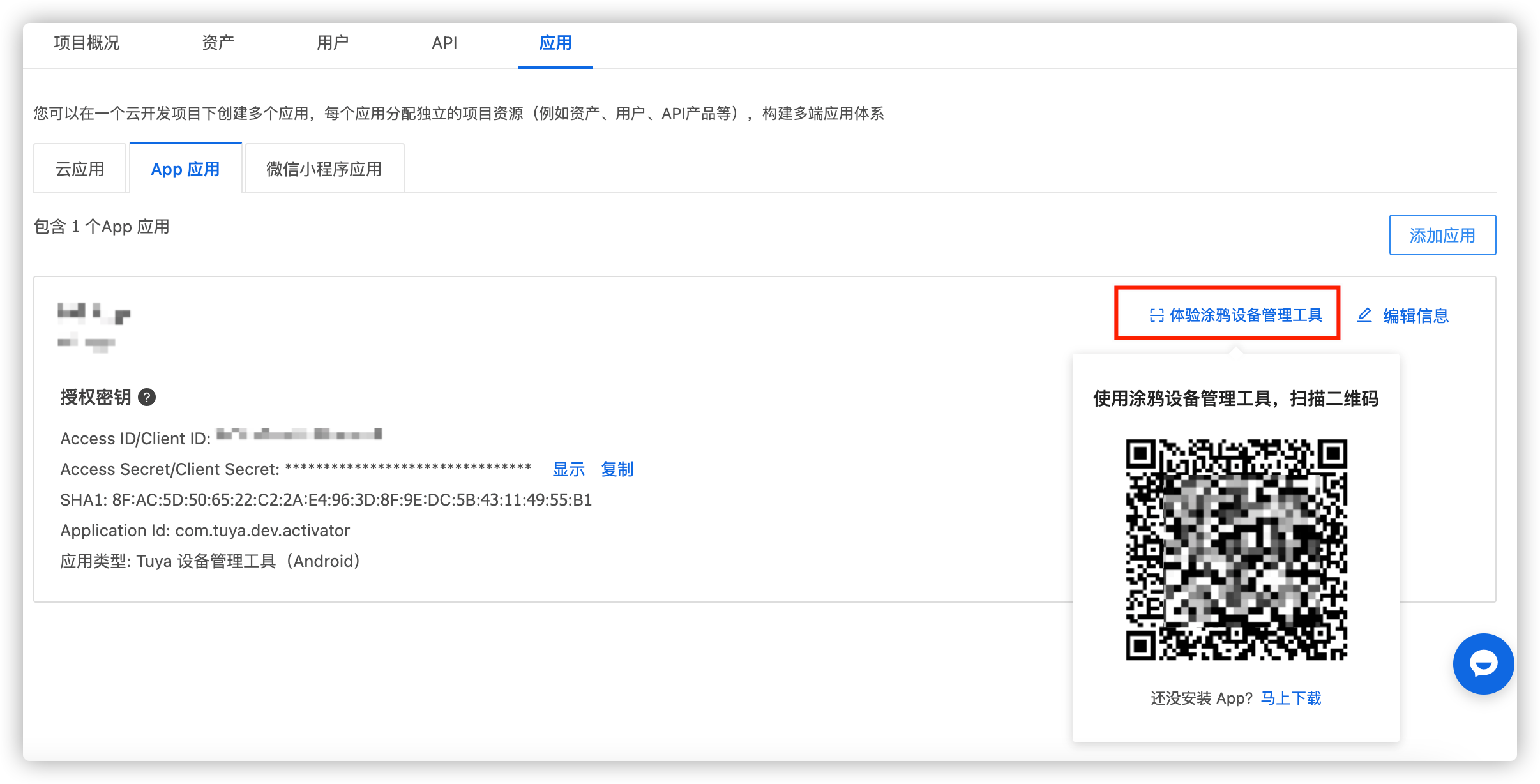The width and height of the screenshot is (1540, 784).
Task: Copy the Access Secret with 复制
Action: pyautogui.click(x=617, y=469)
